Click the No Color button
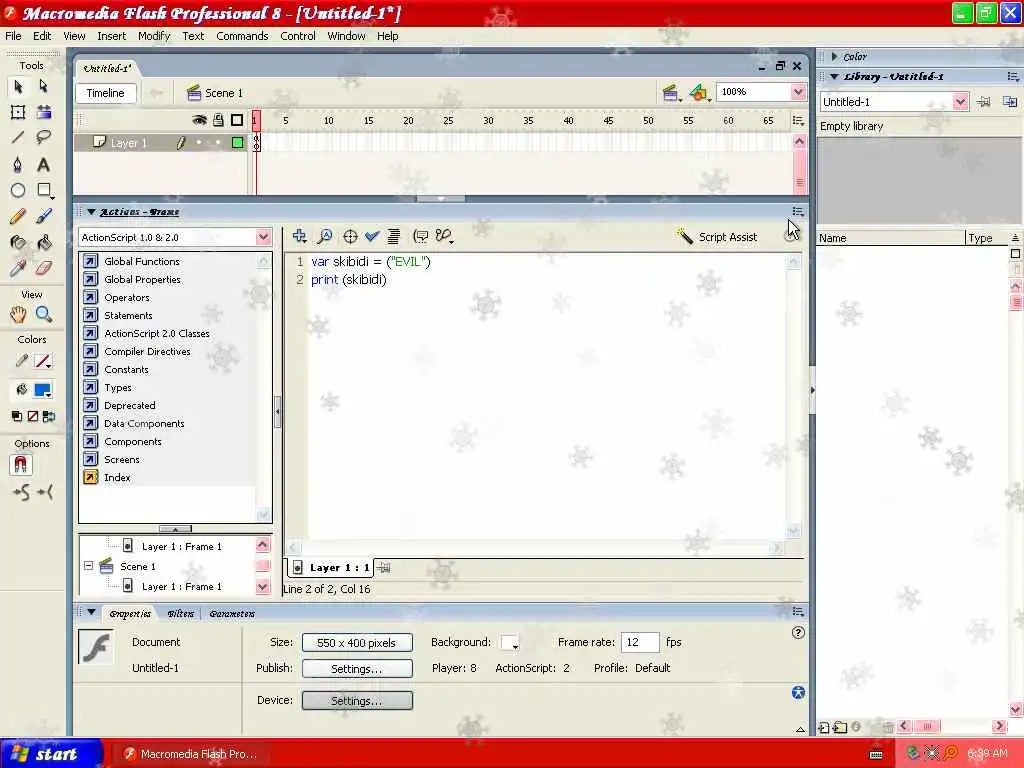 tap(33, 417)
